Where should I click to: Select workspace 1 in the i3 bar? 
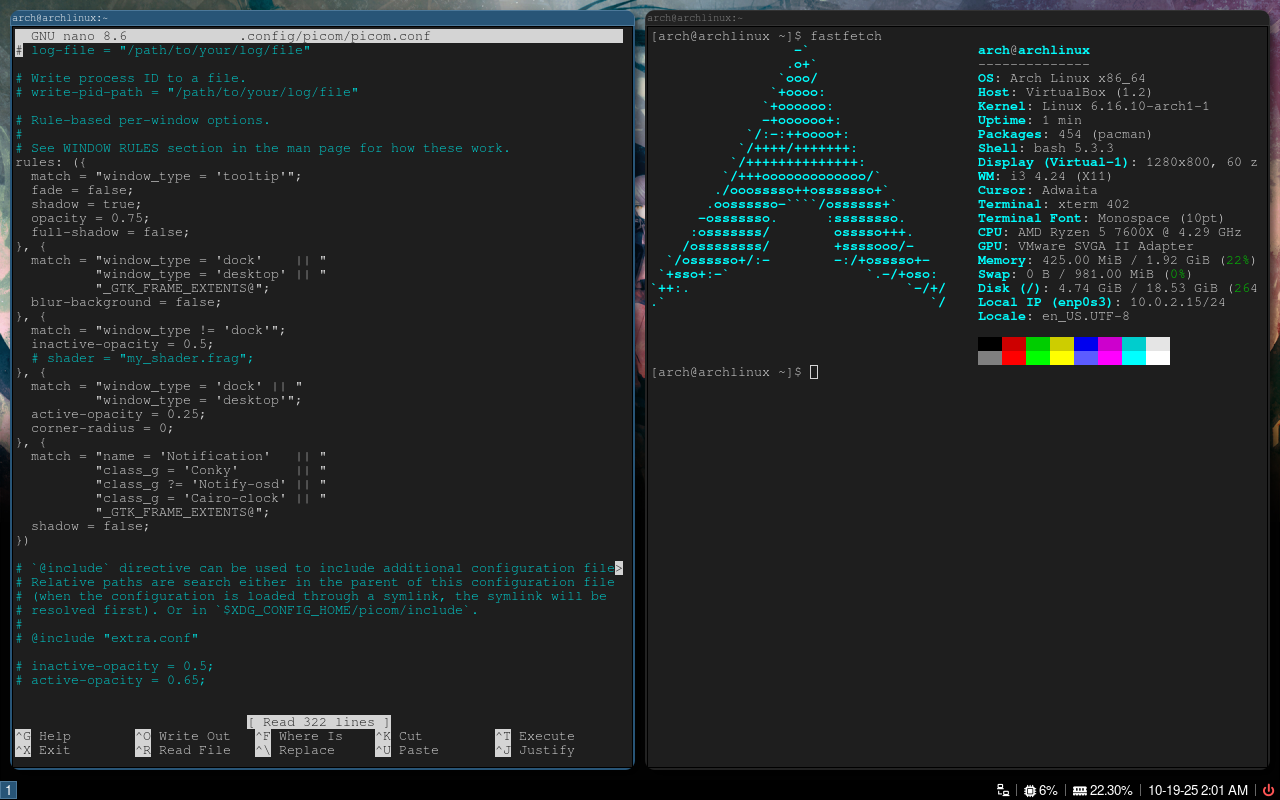point(8,790)
